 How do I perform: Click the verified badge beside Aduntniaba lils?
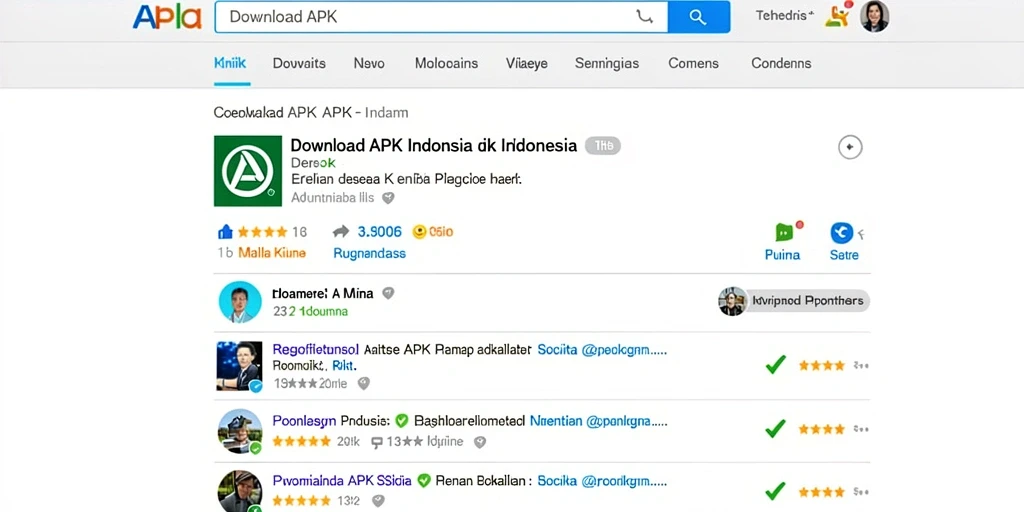[388, 197]
